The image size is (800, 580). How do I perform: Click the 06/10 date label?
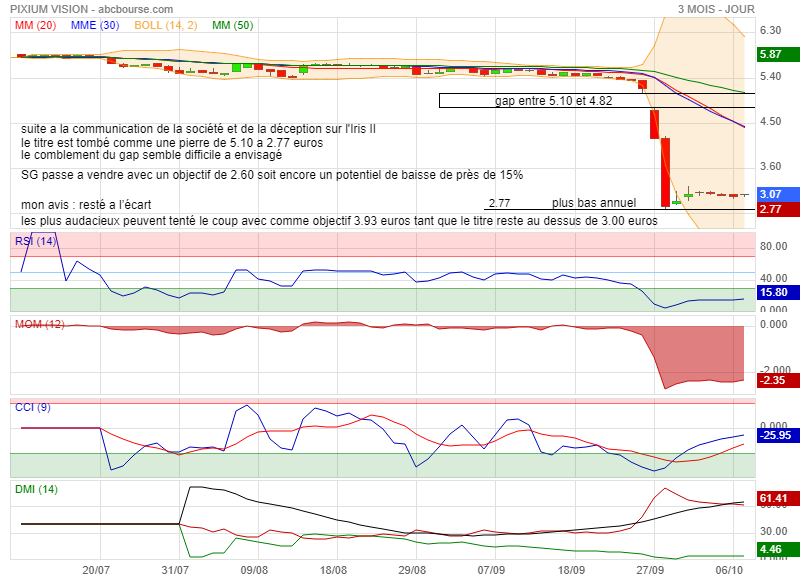coord(730,570)
